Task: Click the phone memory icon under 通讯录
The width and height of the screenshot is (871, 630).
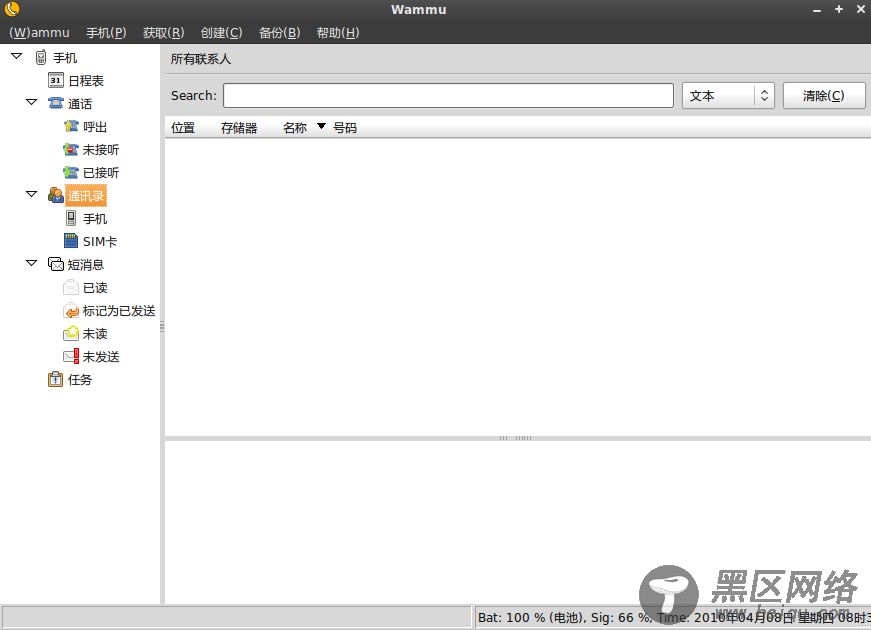Action: click(71, 218)
